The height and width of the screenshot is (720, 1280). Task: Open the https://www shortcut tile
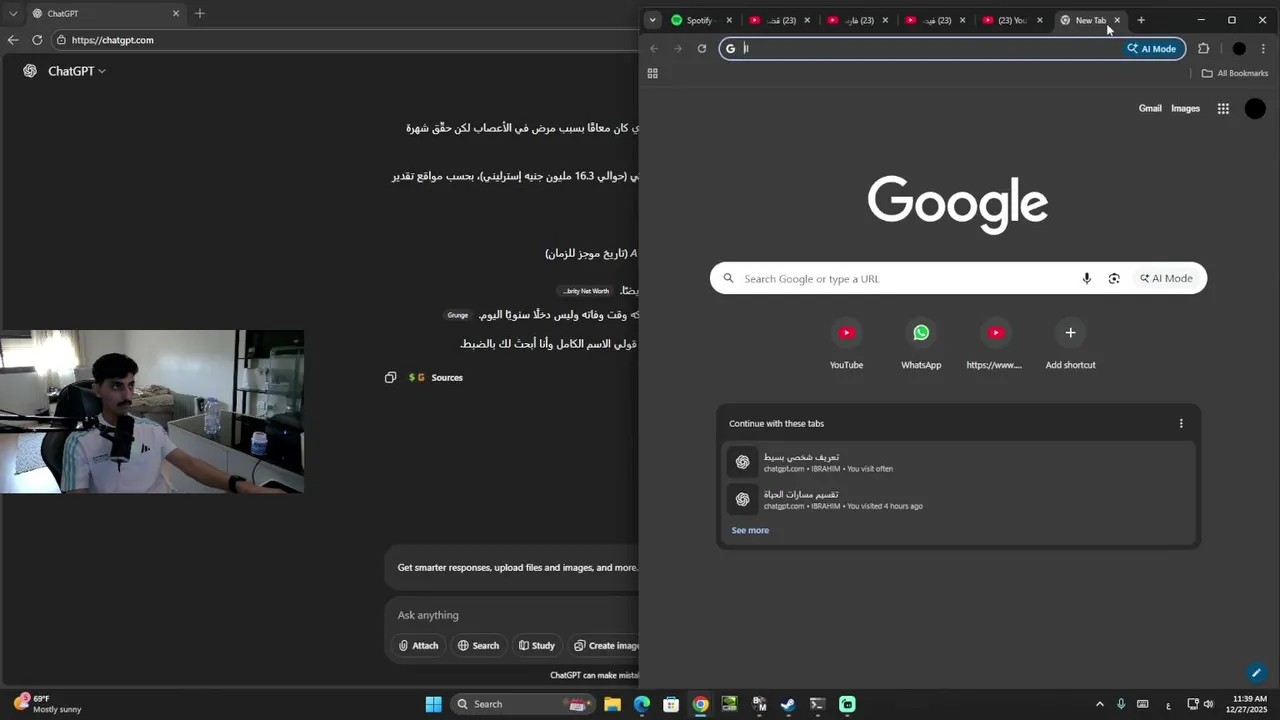[995, 345]
